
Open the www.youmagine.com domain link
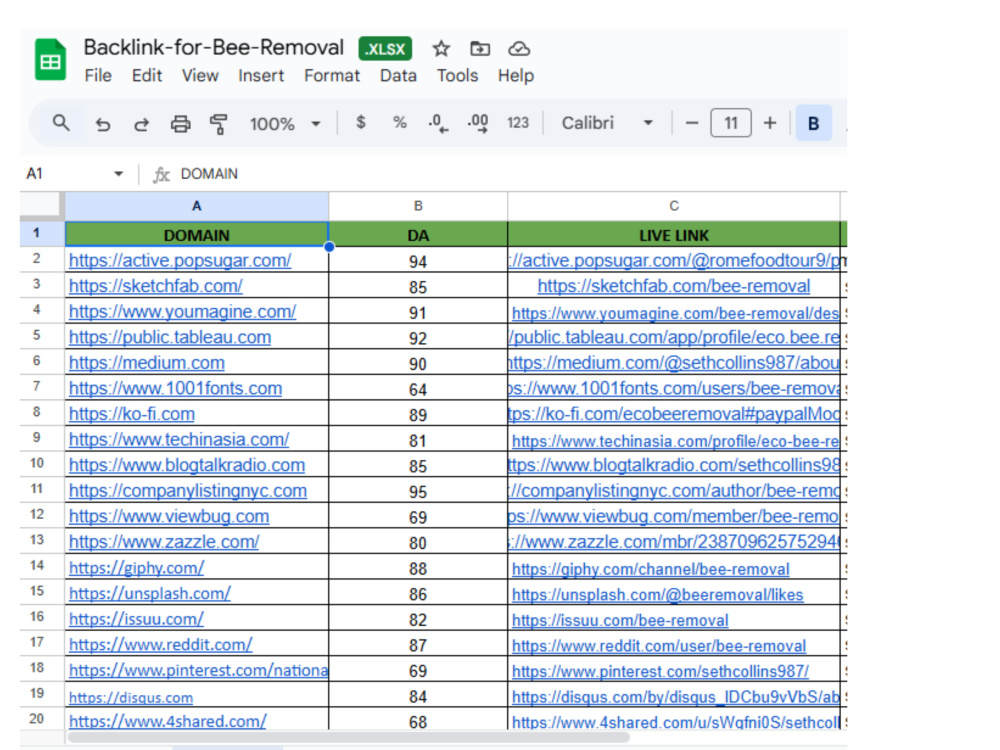point(182,311)
